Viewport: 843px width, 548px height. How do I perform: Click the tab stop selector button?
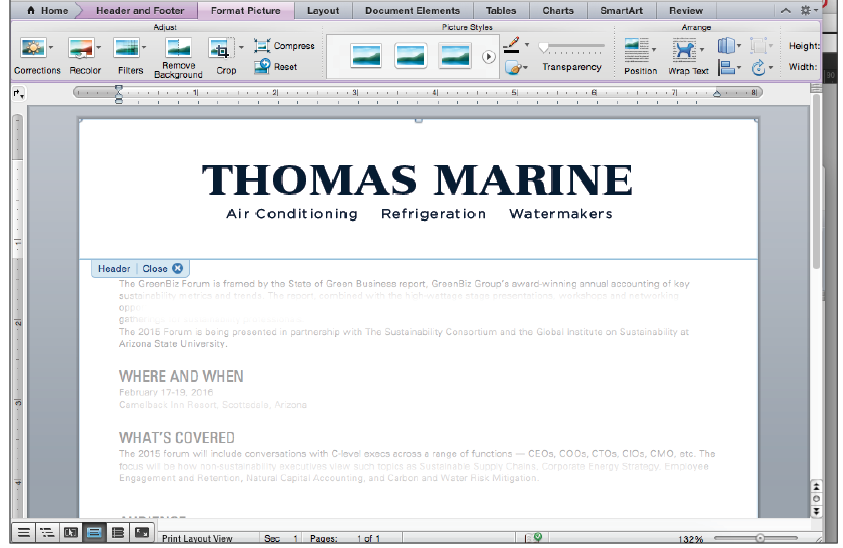[18, 94]
